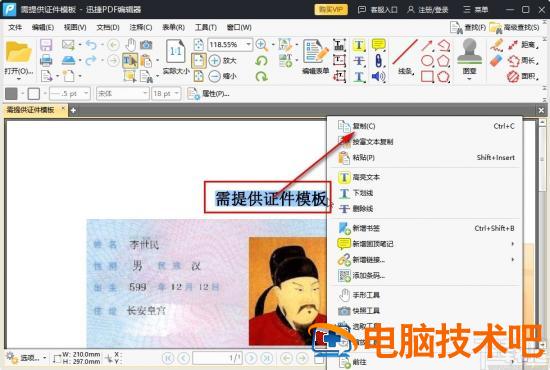550x370 pixels.
Task: Click the Save floppy disk icon
Action: tap(46, 45)
